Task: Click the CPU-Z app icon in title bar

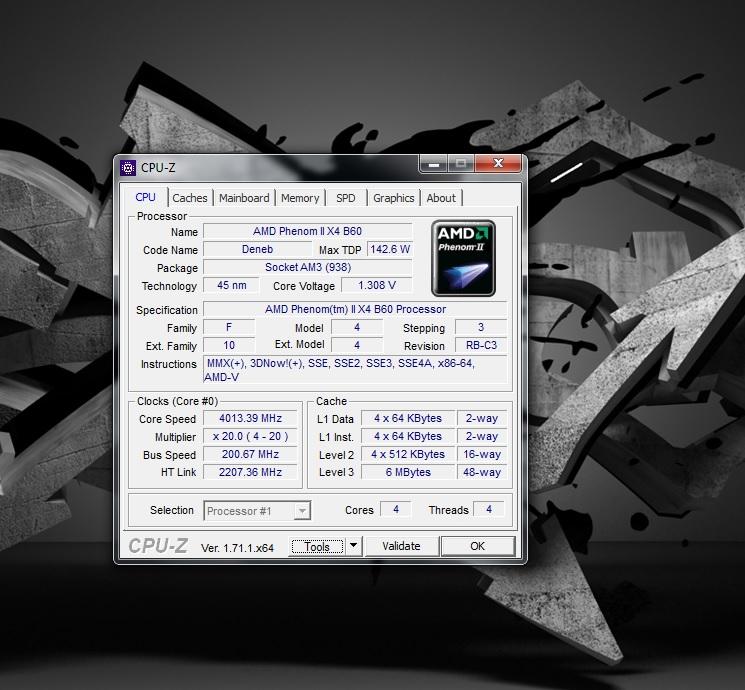Action: (x=128, y=167)
